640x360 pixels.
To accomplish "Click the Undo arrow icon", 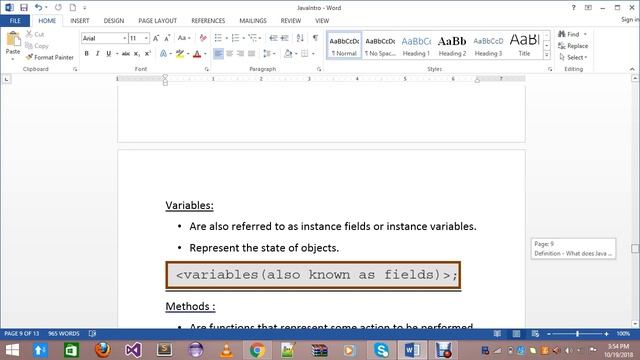I will tap(38, 7).
